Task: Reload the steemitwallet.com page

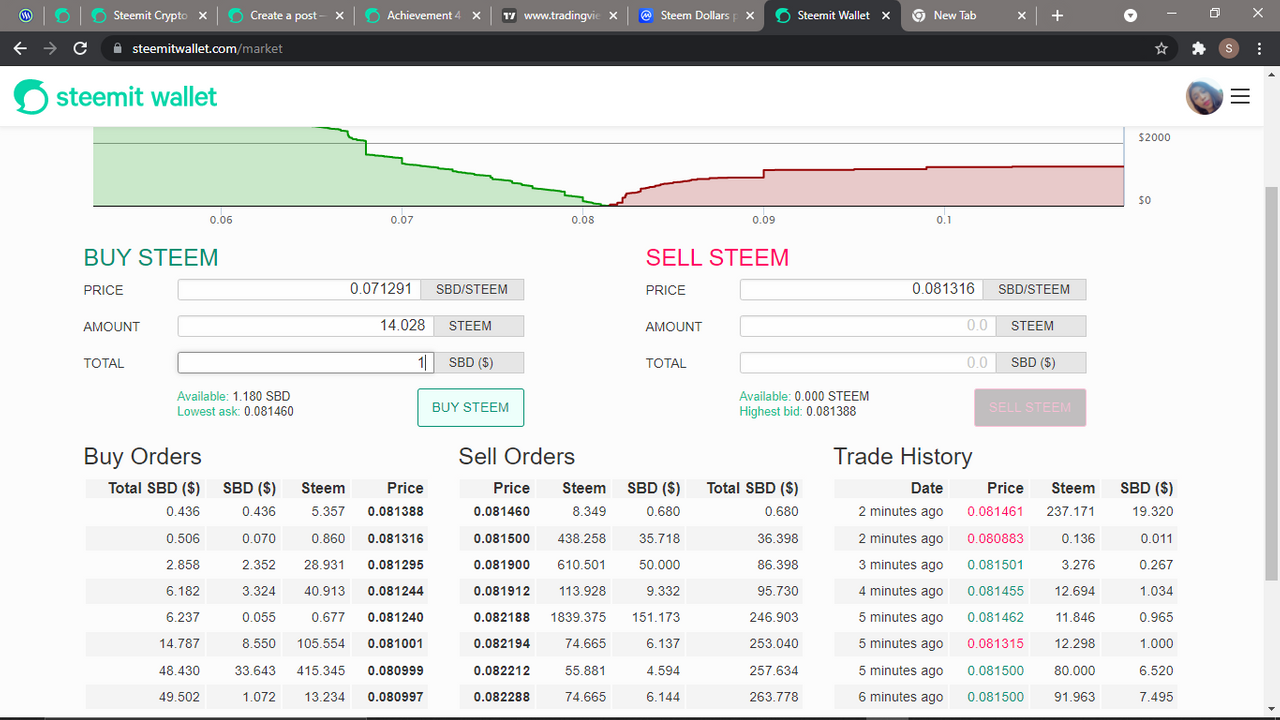Action: (x=81, y=48)
